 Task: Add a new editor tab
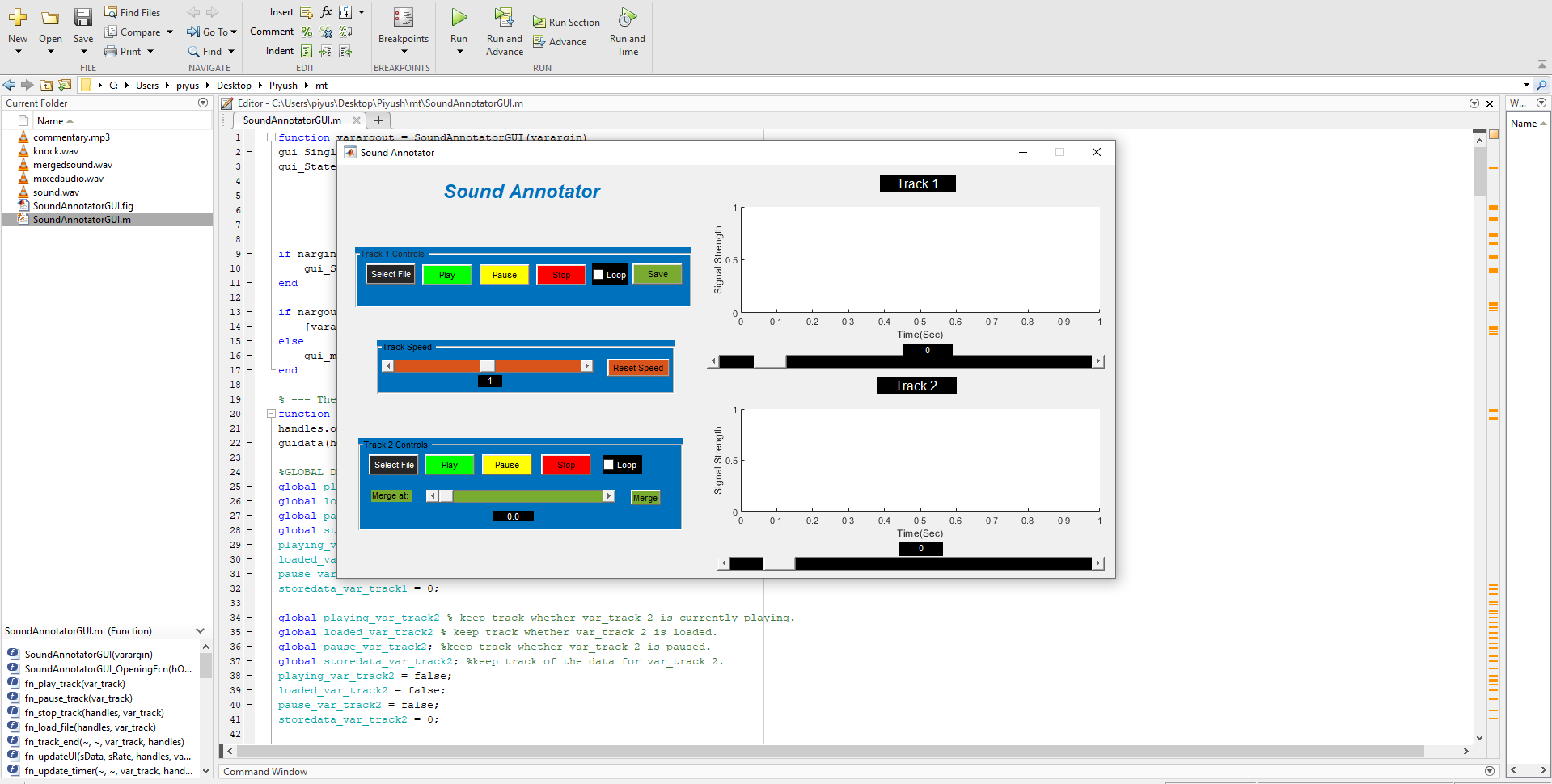pyautogui.click(x=378, y=120)
